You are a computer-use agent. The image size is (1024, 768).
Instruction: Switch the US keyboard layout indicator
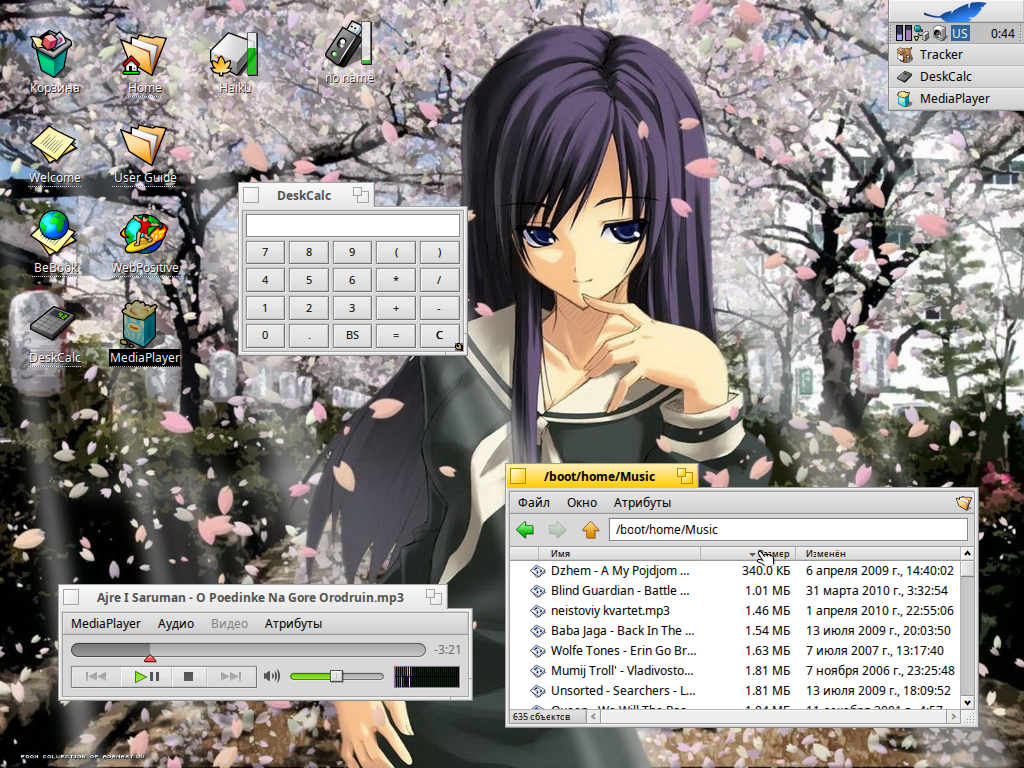(x=960, y=33)
